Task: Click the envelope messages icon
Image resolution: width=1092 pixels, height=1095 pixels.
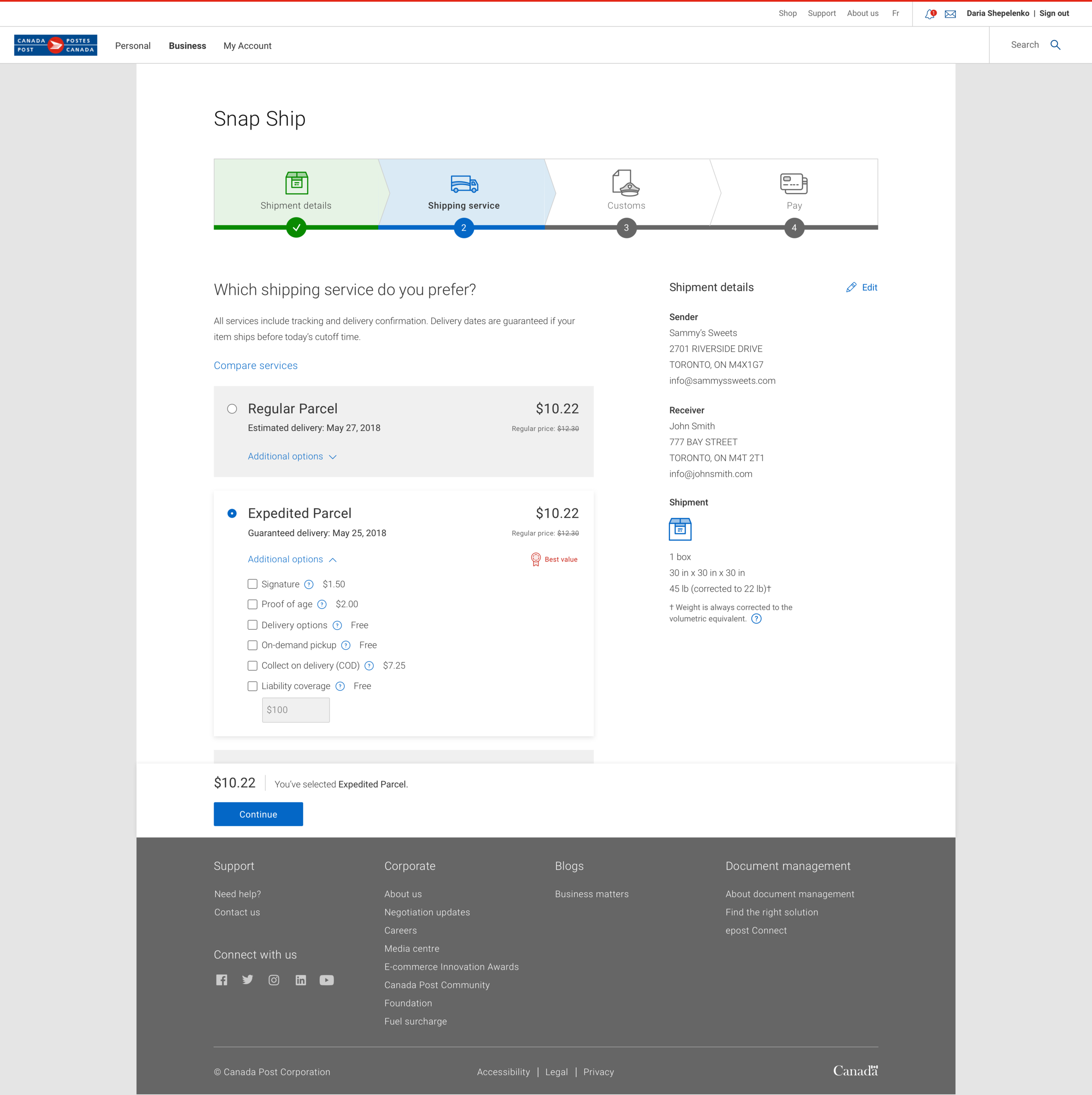Action: click(950, 14)
